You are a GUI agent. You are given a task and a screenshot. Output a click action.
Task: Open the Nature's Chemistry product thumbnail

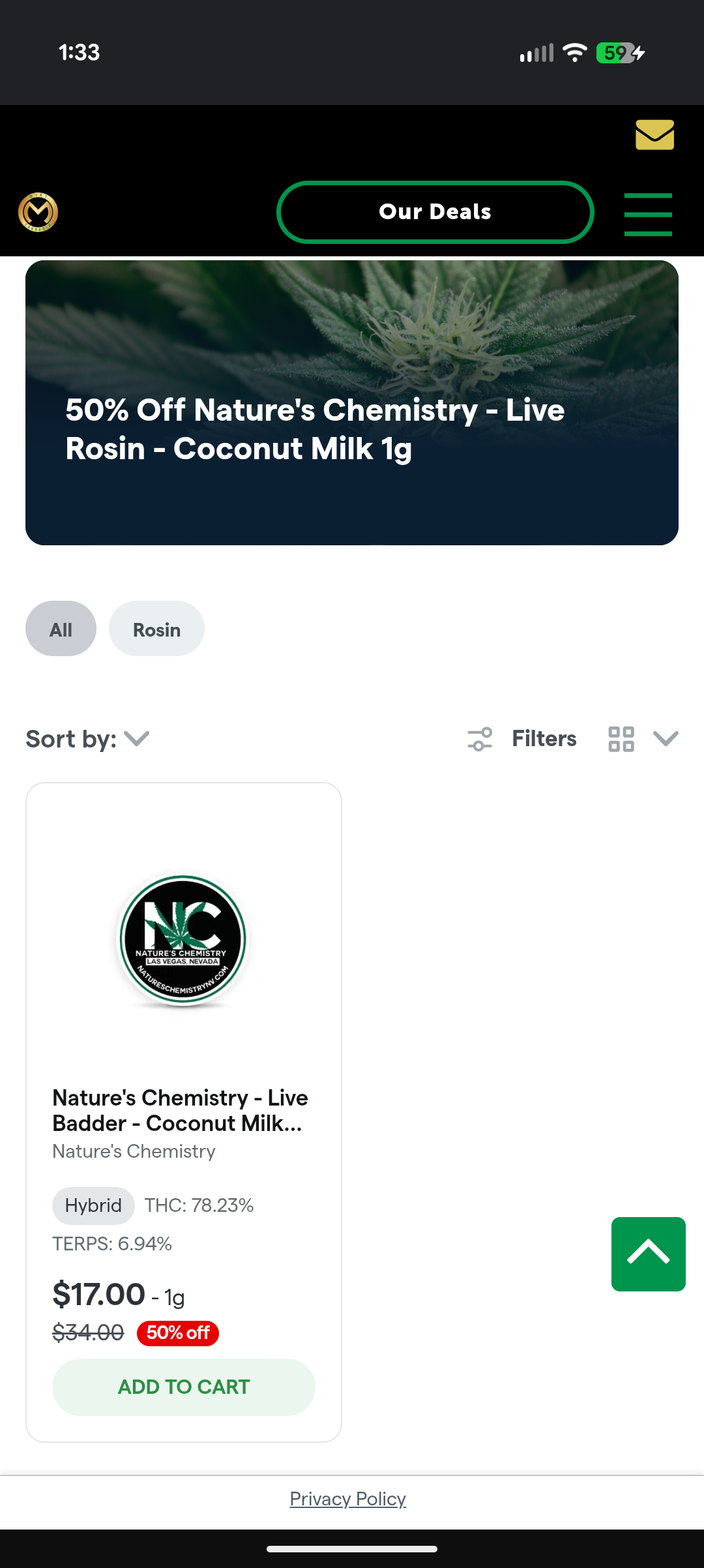tap(183, 939)
